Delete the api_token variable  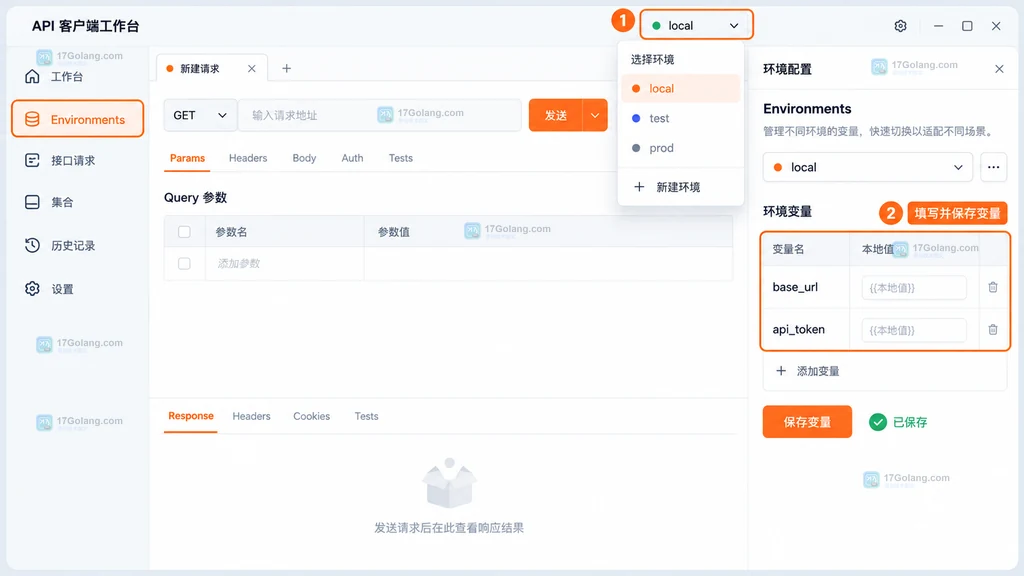993,330
